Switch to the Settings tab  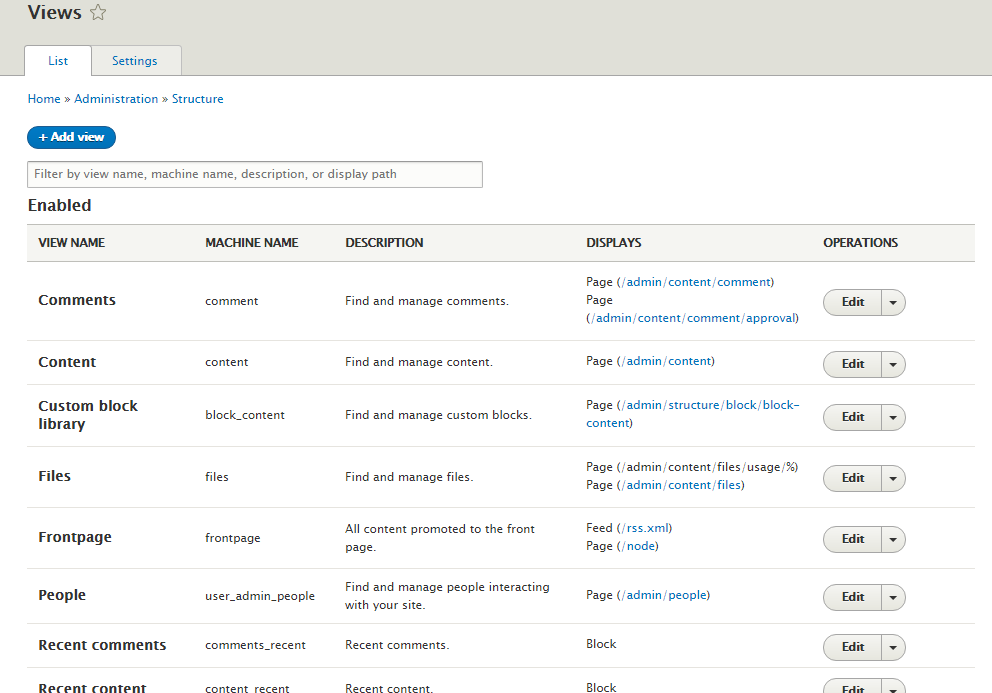pyautogui.click(x=135, y=61)
